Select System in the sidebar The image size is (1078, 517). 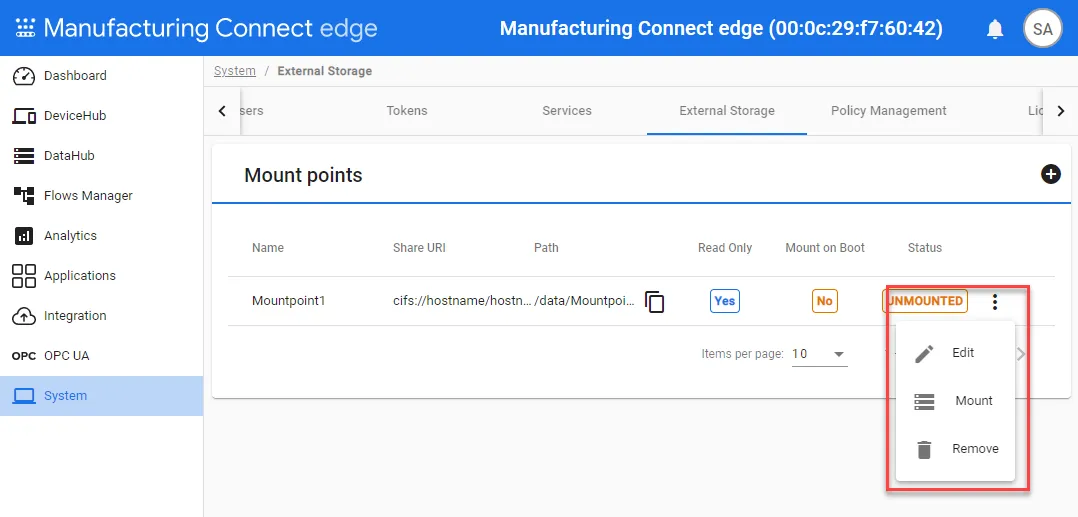click(101, 396)
